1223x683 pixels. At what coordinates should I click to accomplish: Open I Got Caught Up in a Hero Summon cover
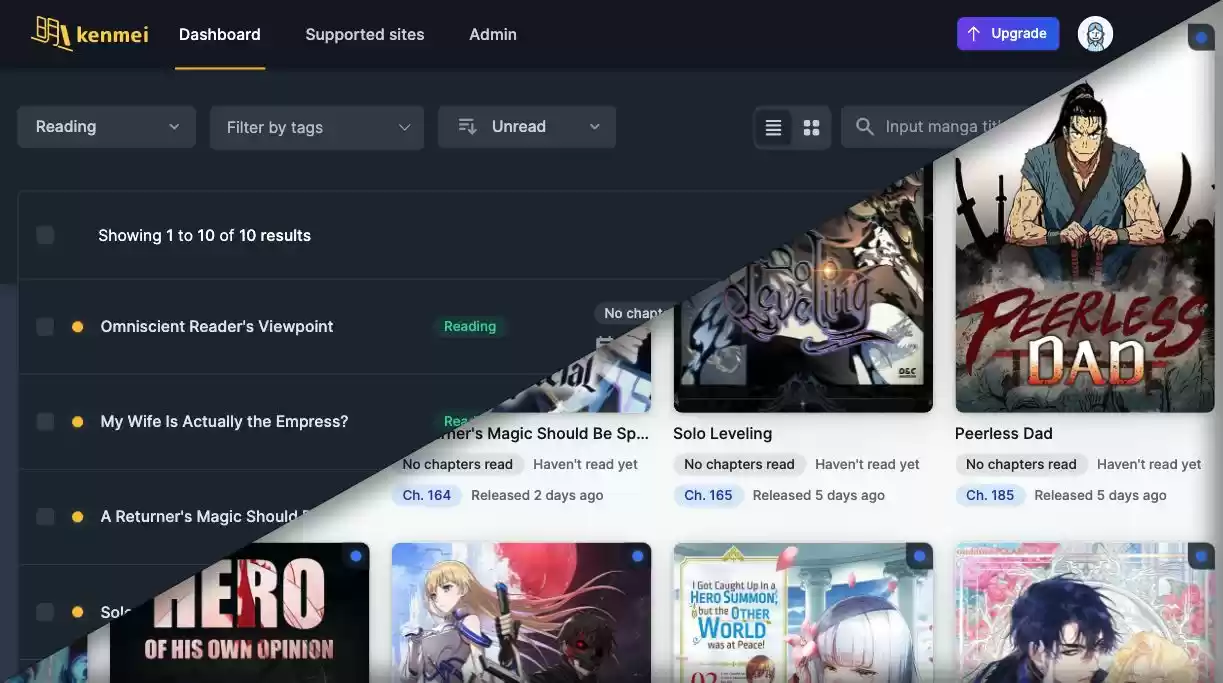803,612
